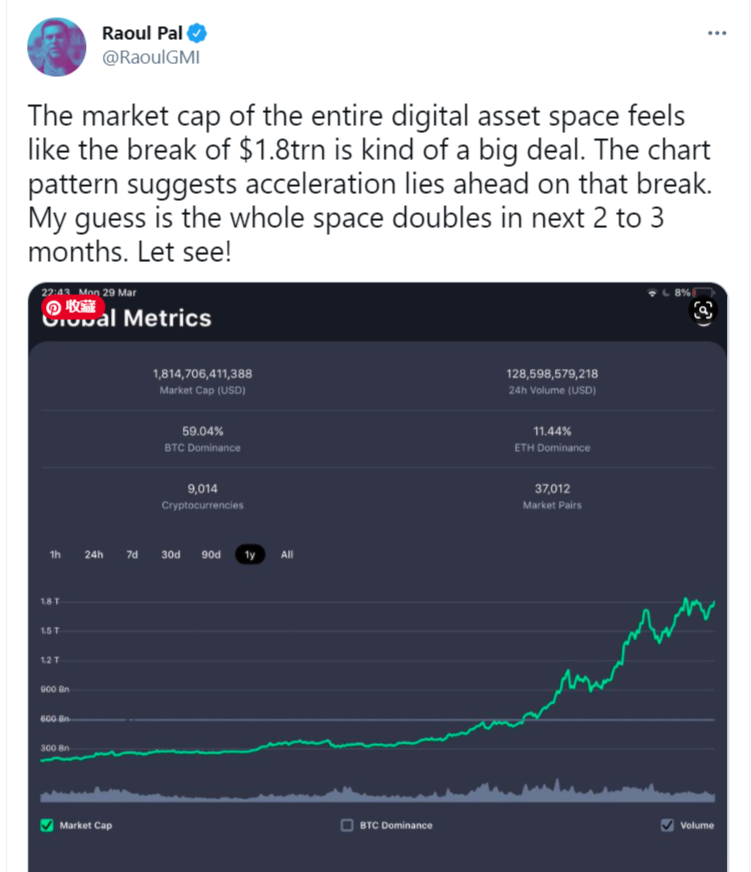Open the @RaoulGMI handle link
The height and width of the screenshot is (872, 751).
151,58
